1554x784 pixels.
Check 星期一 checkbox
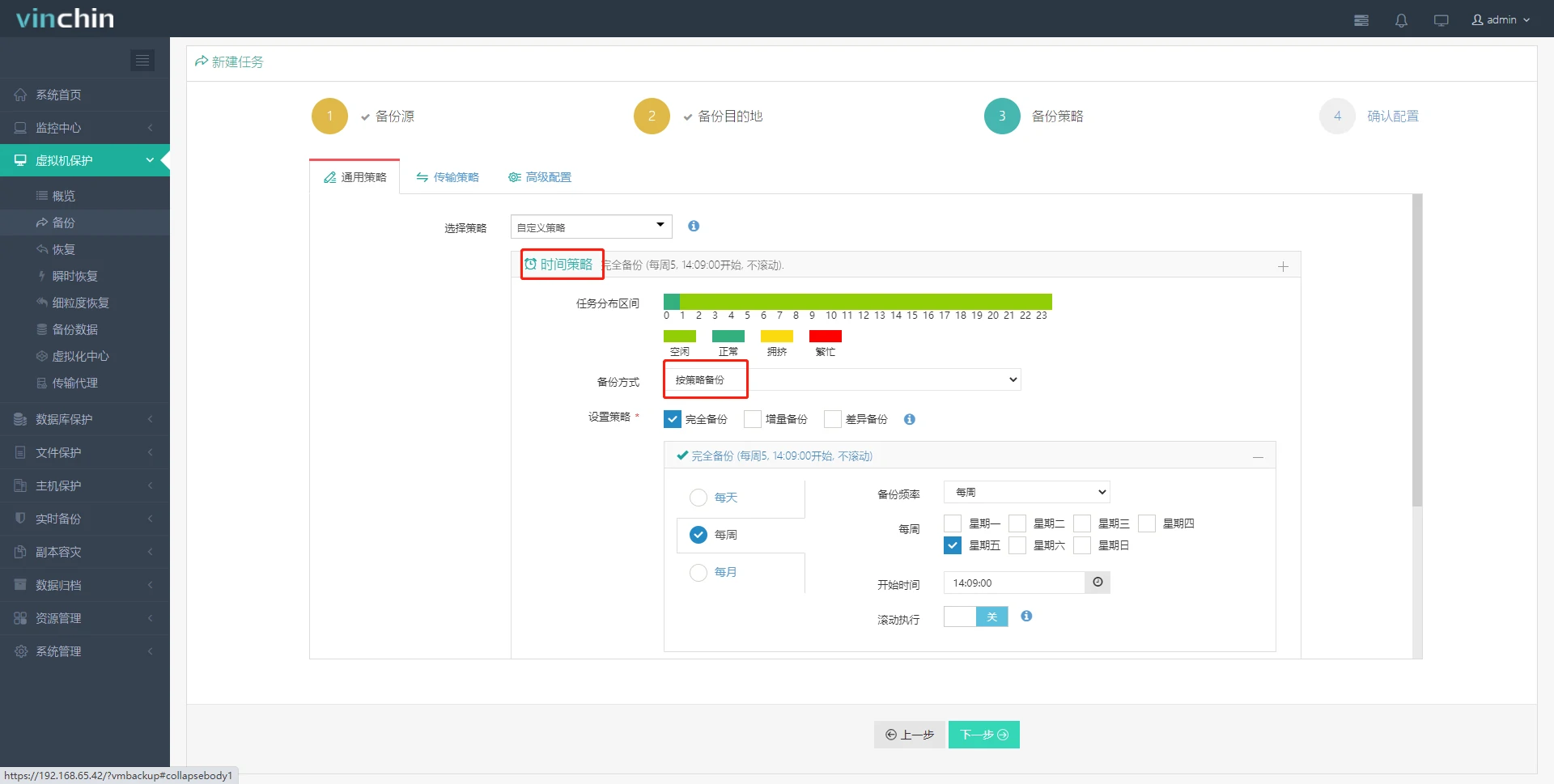(x=953, y=523)
